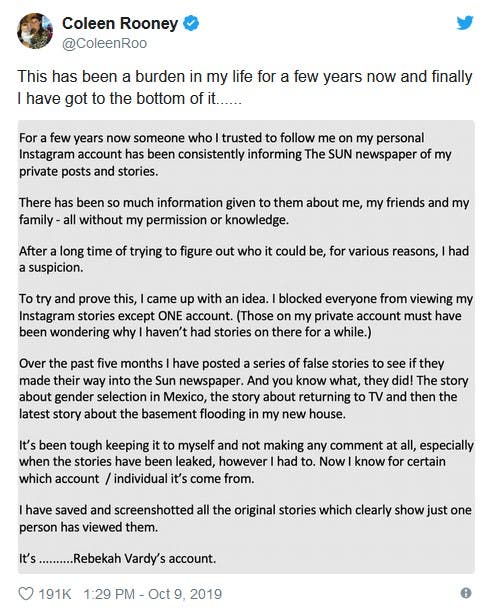Open the 1:29 PM - Oct 9, 2019 timestamp
This screenshot has width=490, height=613.
[x=153, y=594]
